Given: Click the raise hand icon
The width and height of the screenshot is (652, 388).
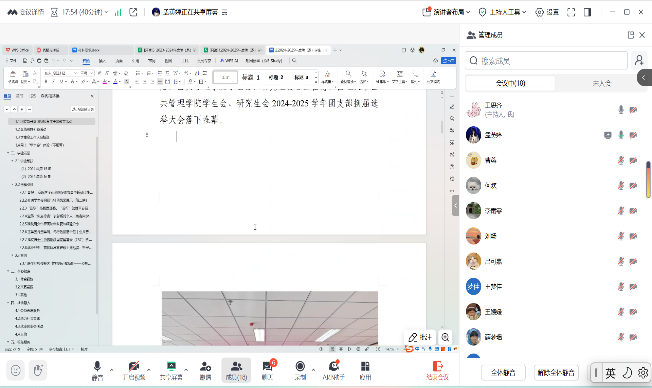Looking at the screenshot, I should tap(38, 370).
